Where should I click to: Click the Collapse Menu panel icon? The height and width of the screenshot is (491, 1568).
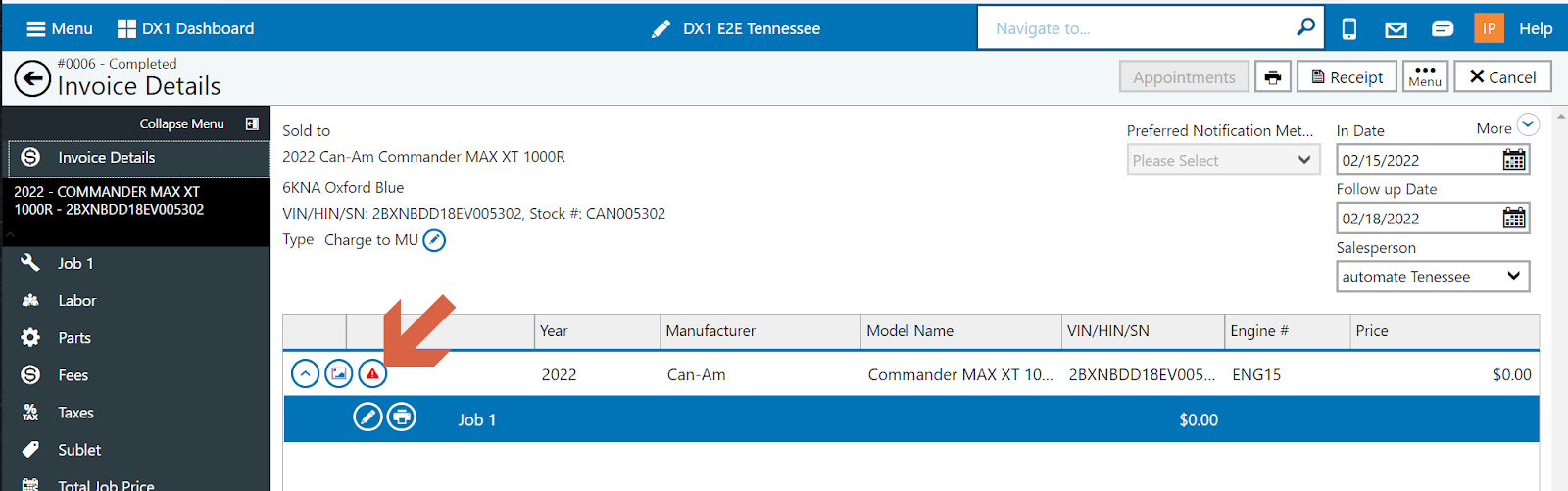tap(252, 123)
